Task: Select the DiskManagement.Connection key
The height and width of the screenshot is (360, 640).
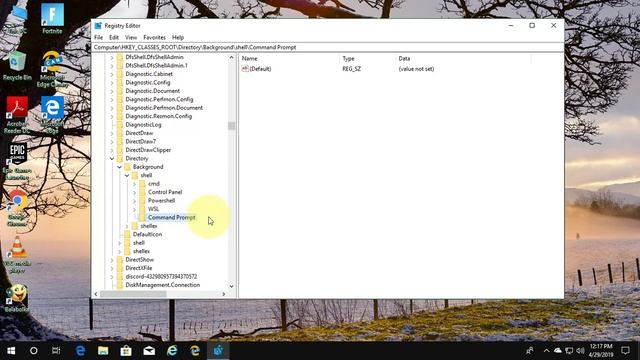Action: click(x=162, y=285)
